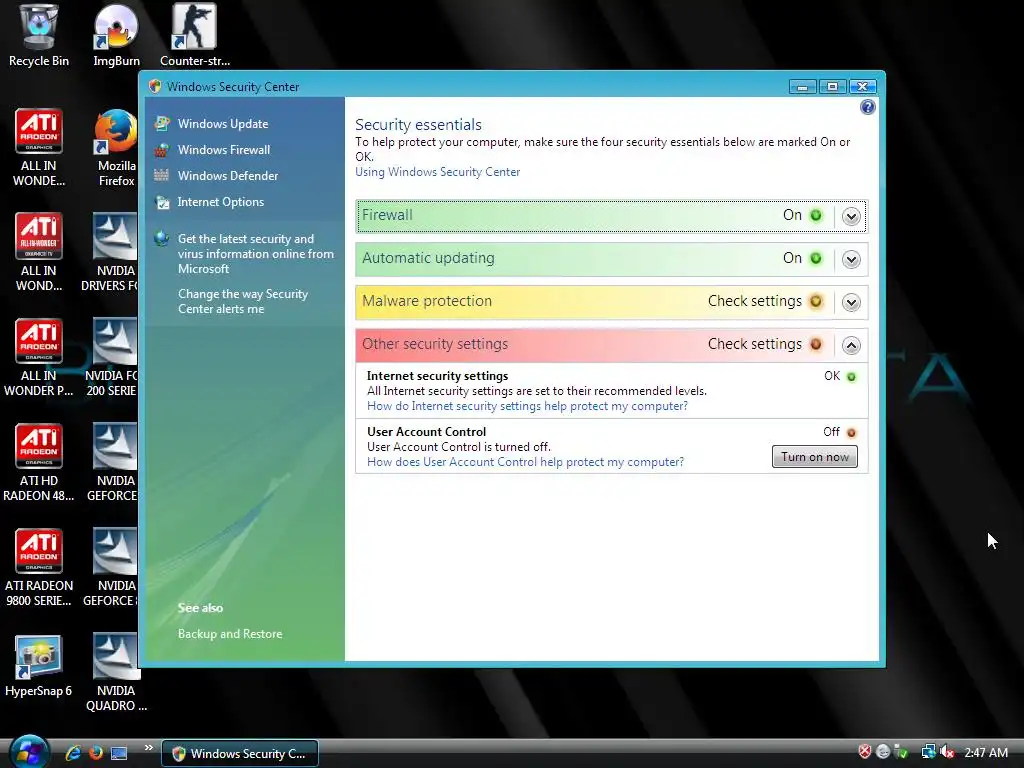Click the 2:47 AM system clock

point(985,752)
